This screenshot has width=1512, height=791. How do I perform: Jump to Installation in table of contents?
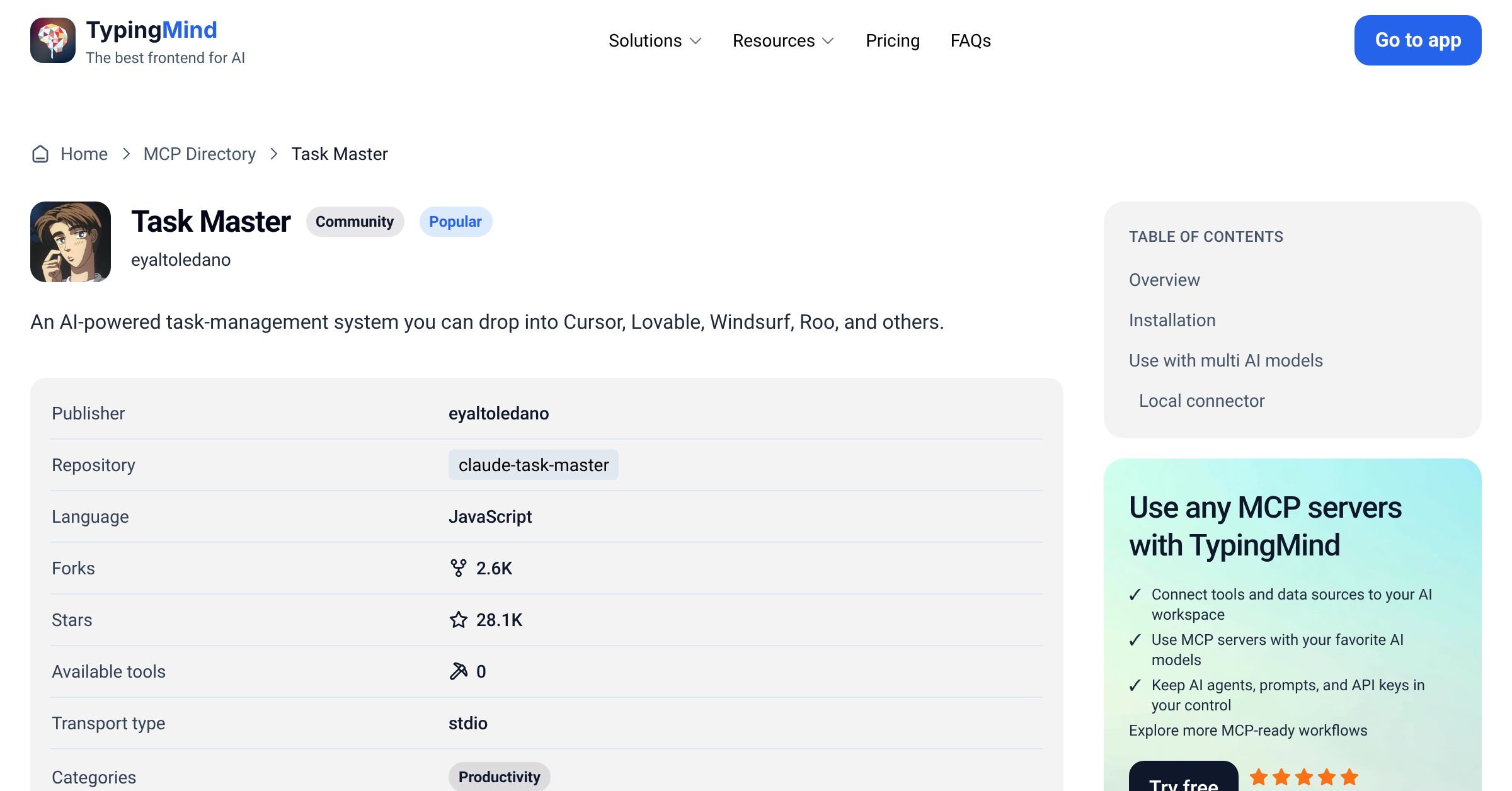(1172, 320)
